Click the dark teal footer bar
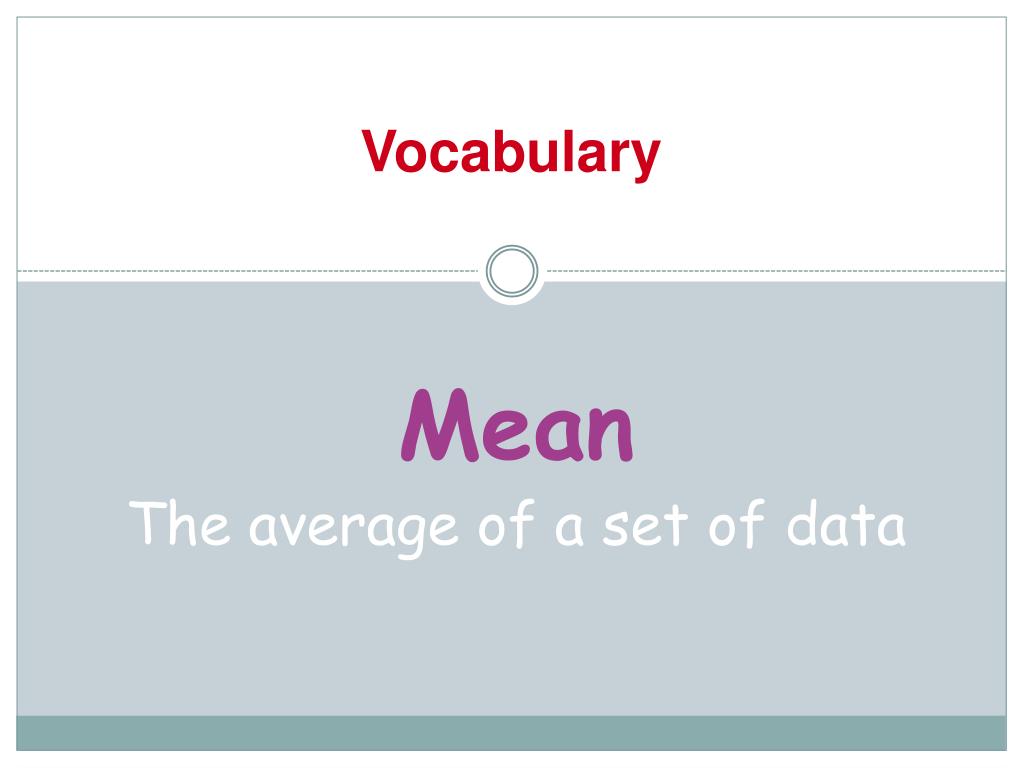The height and width of the screenshot is (768, 1024). pos(511,733)
